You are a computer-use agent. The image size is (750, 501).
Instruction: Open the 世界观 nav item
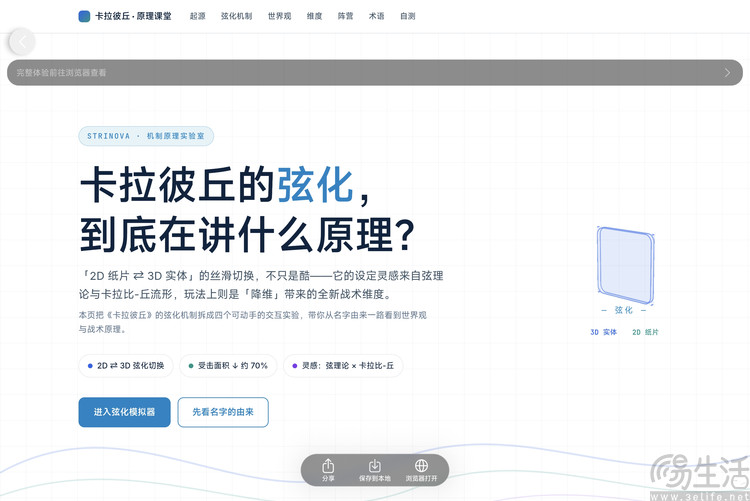pyautogui.click(x=279, y=16)
